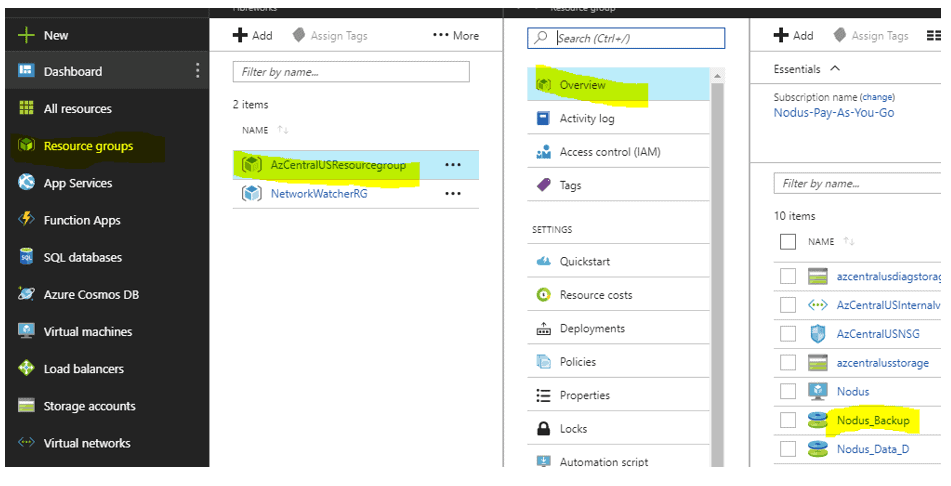The height and width of the screenshot is (486, 951).
Task: Click the Nodus virtual machine icon
Action: 818,391
